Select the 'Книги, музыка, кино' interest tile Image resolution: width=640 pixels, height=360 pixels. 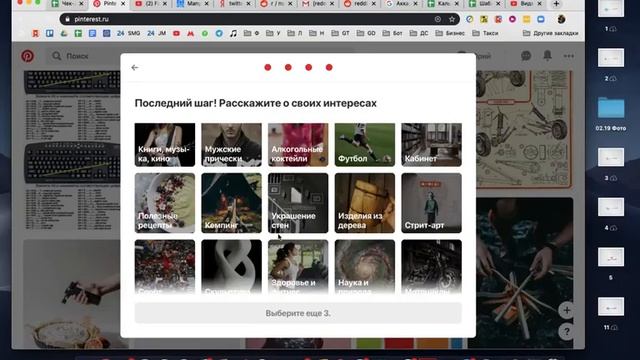pyautogui.click(x=165, y=145)
